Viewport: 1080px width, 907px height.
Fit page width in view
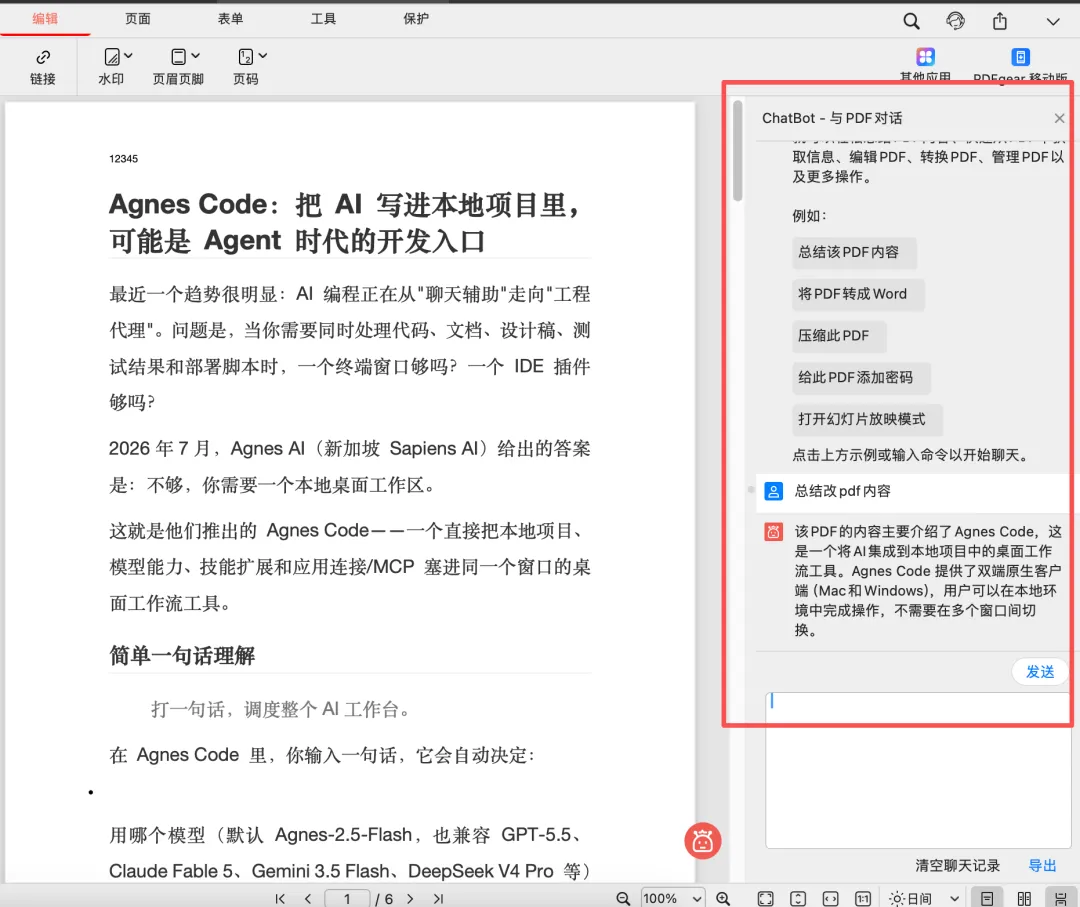click(831, 899)
